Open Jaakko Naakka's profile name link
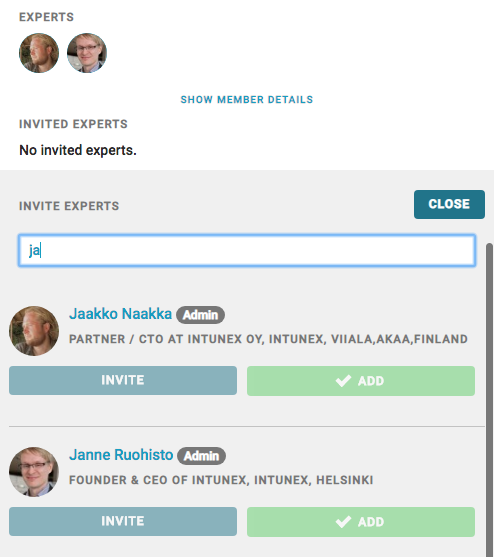The width and height of the screenshot is (494, 557). click(120, 314)
